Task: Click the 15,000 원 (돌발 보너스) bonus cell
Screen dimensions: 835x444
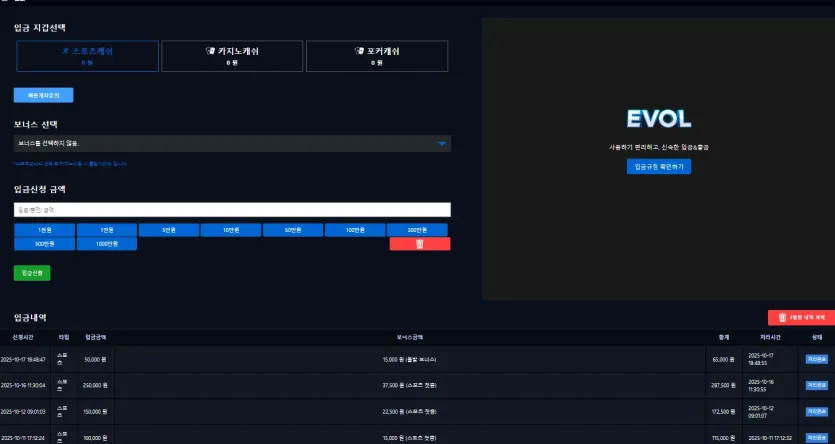Action: tap(410, 360)
